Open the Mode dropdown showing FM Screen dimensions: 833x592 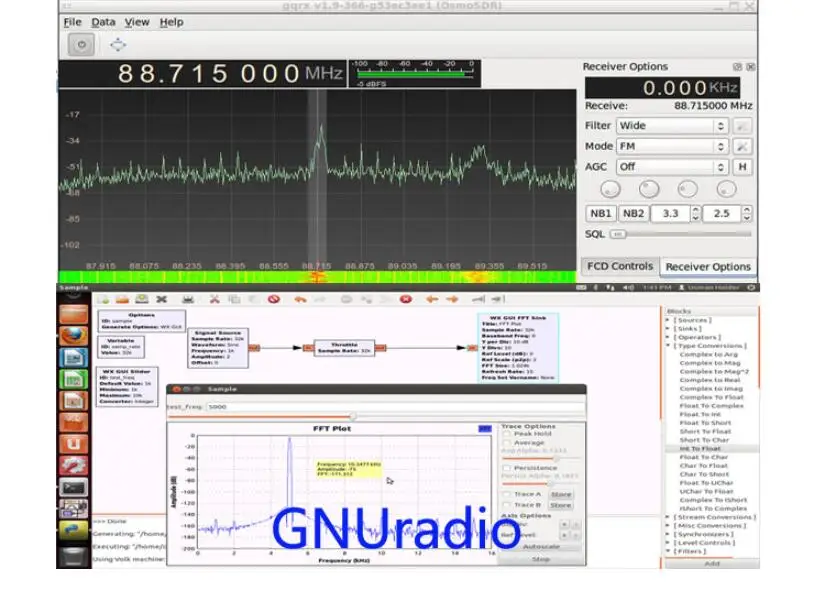(672, 146)
